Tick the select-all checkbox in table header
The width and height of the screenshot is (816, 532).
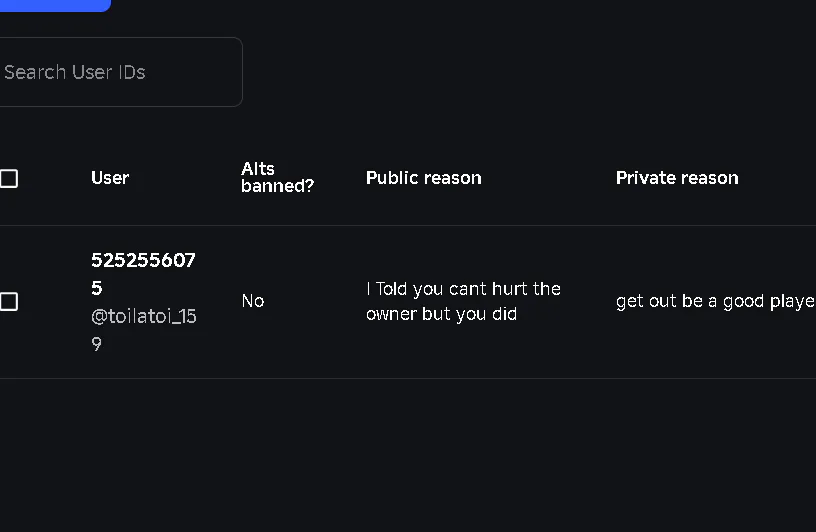(x=9, y=179)
